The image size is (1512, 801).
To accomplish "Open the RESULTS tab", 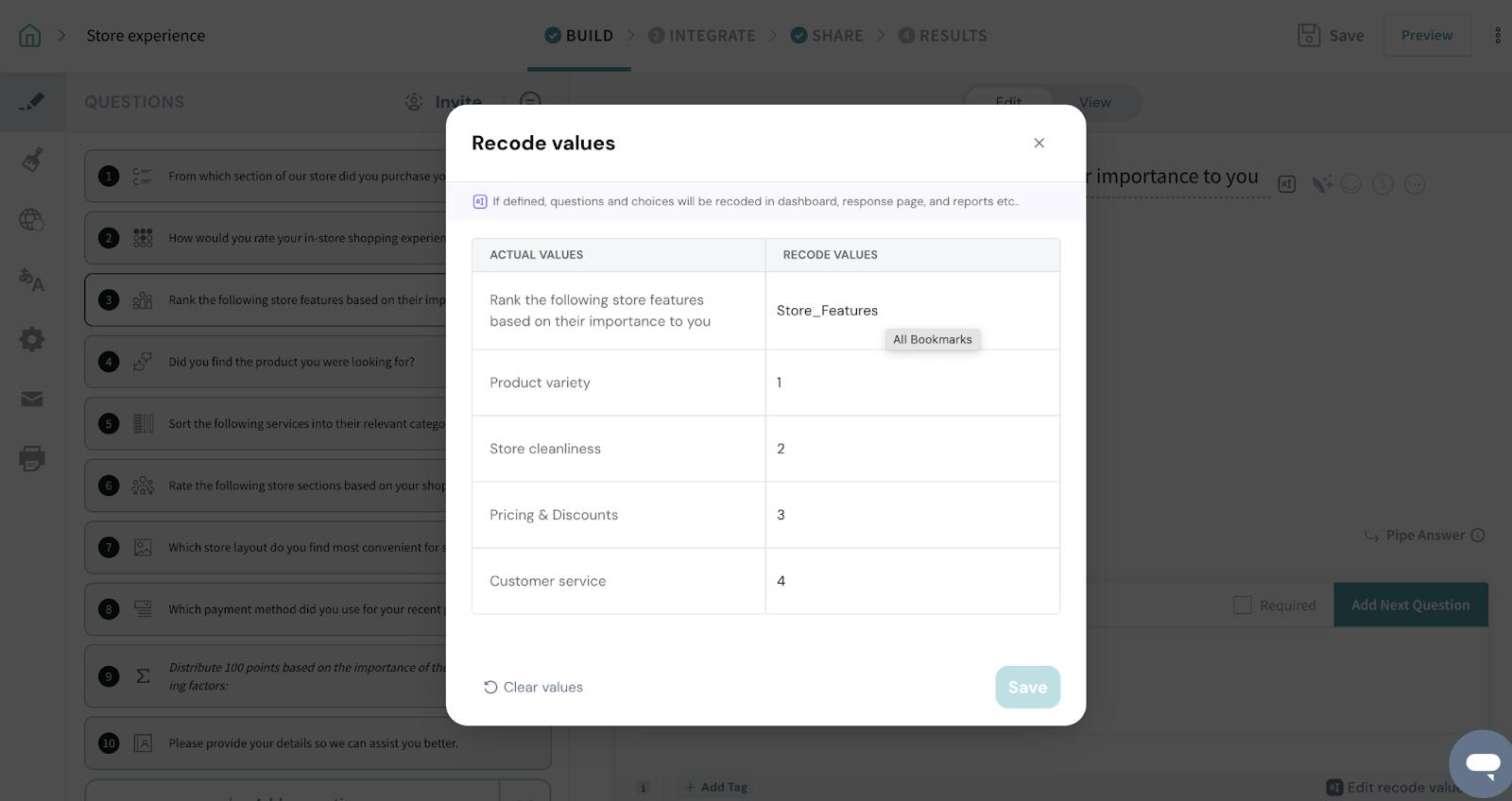I will [x=942, y=36].
